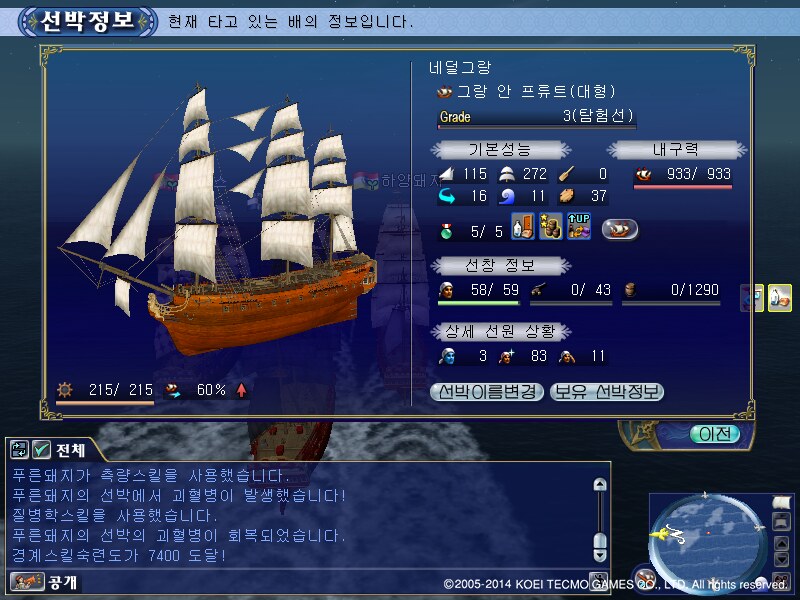Click the 이전 back button
The image size is (800, 600).
(x=715, y=434)
